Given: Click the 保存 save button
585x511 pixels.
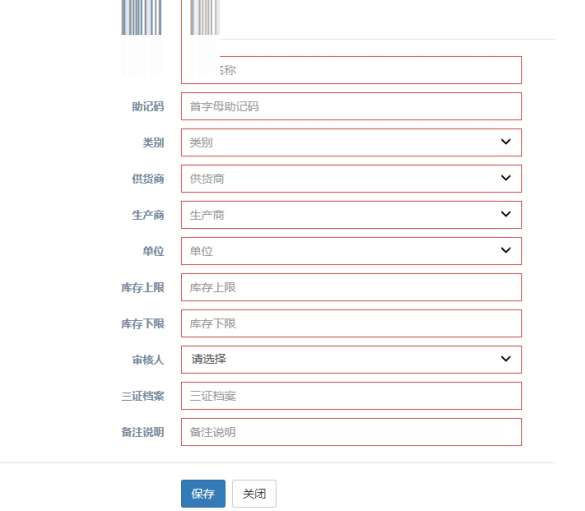Looking at the screenshot, I should (x=203, y=493).
